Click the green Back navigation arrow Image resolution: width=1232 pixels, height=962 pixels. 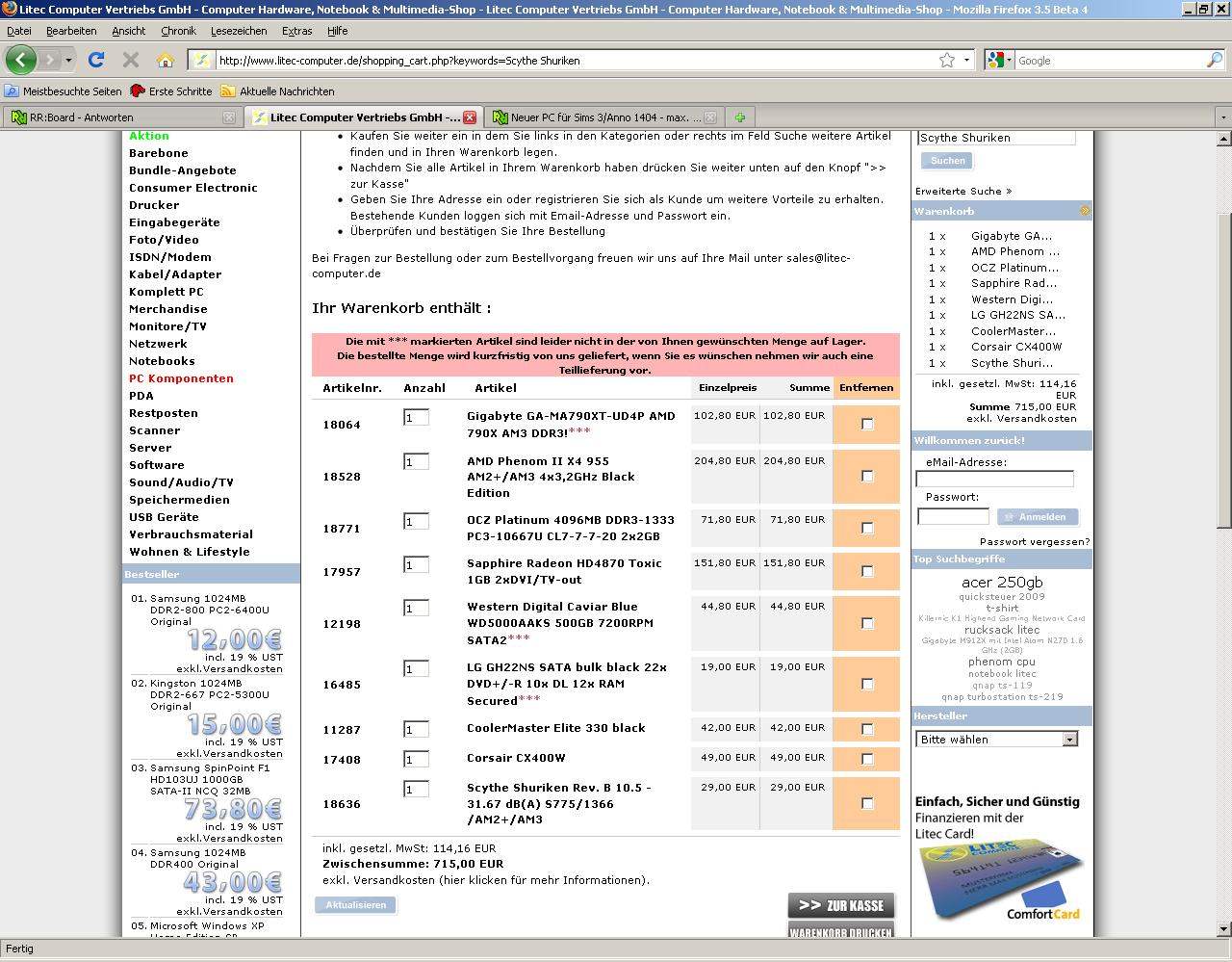click(21, 60)
